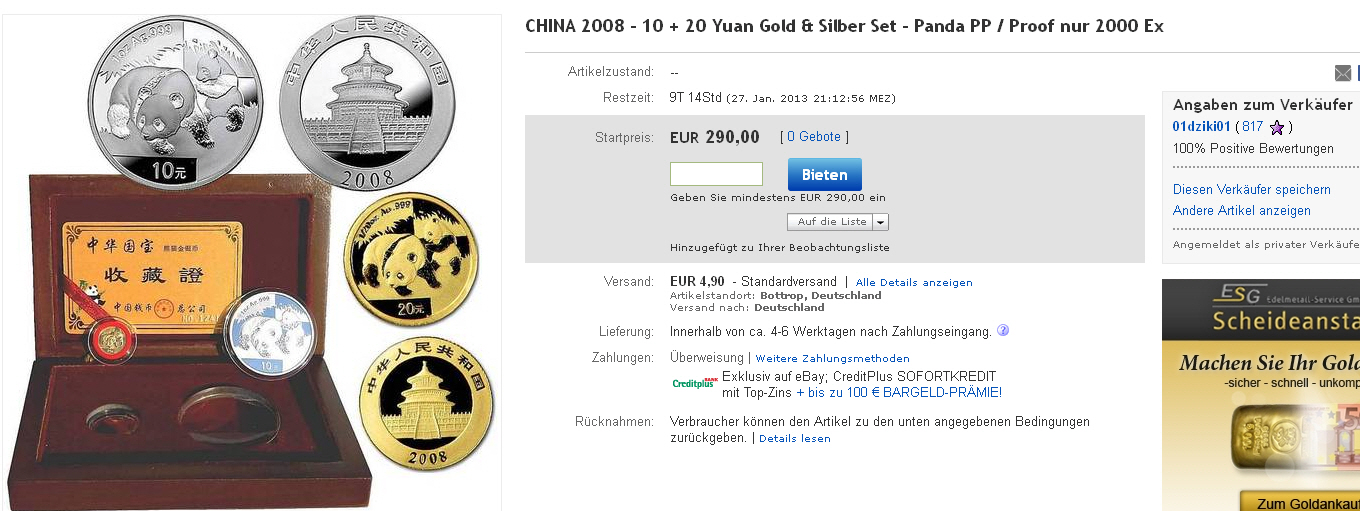Screen dimensions: 1360x511
Task: Click 'Diesen Verkäufer speichern' link
Action: (1252, 189)
